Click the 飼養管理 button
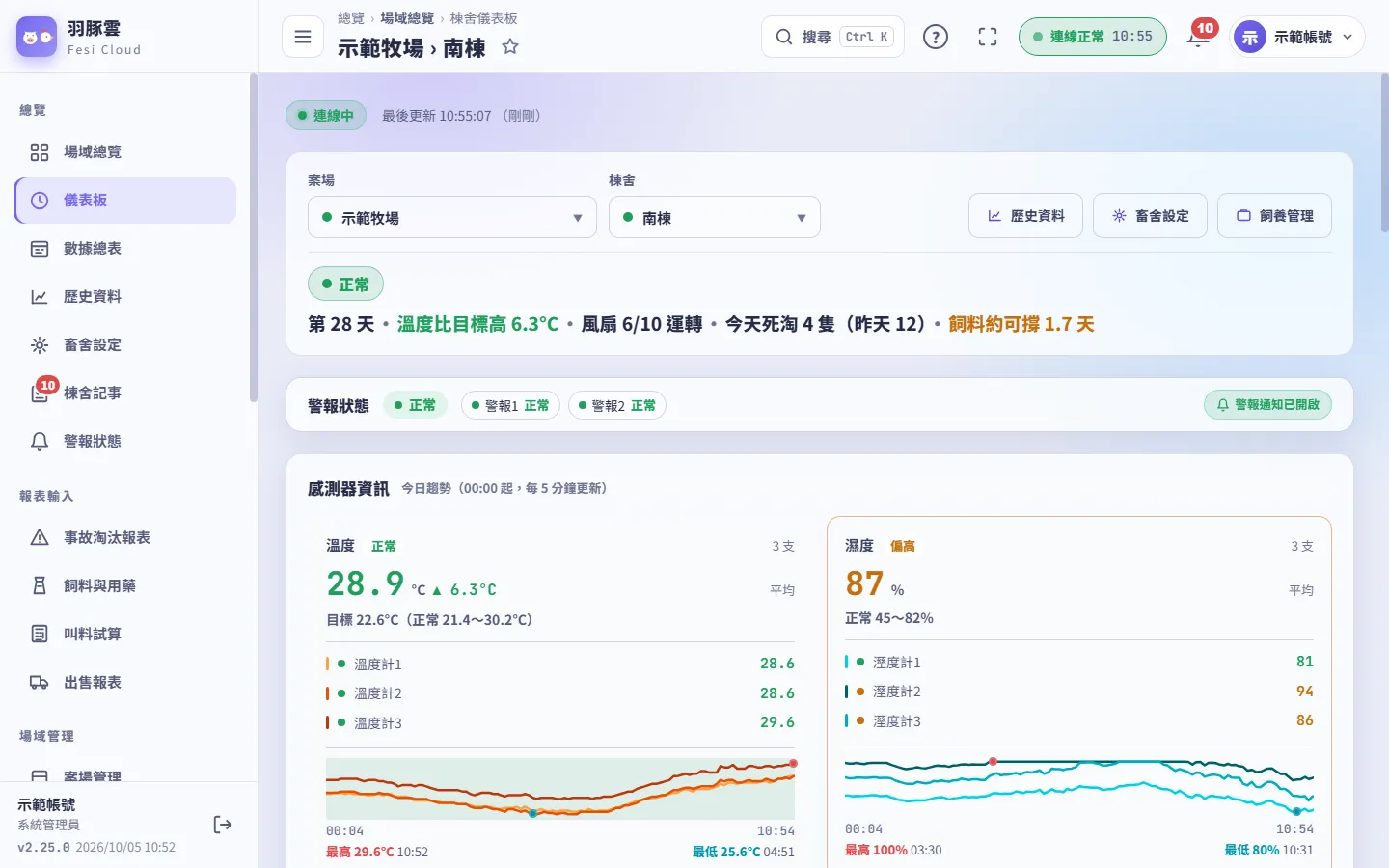Viewport: 1389px width, 868px height. point(1274,216)
